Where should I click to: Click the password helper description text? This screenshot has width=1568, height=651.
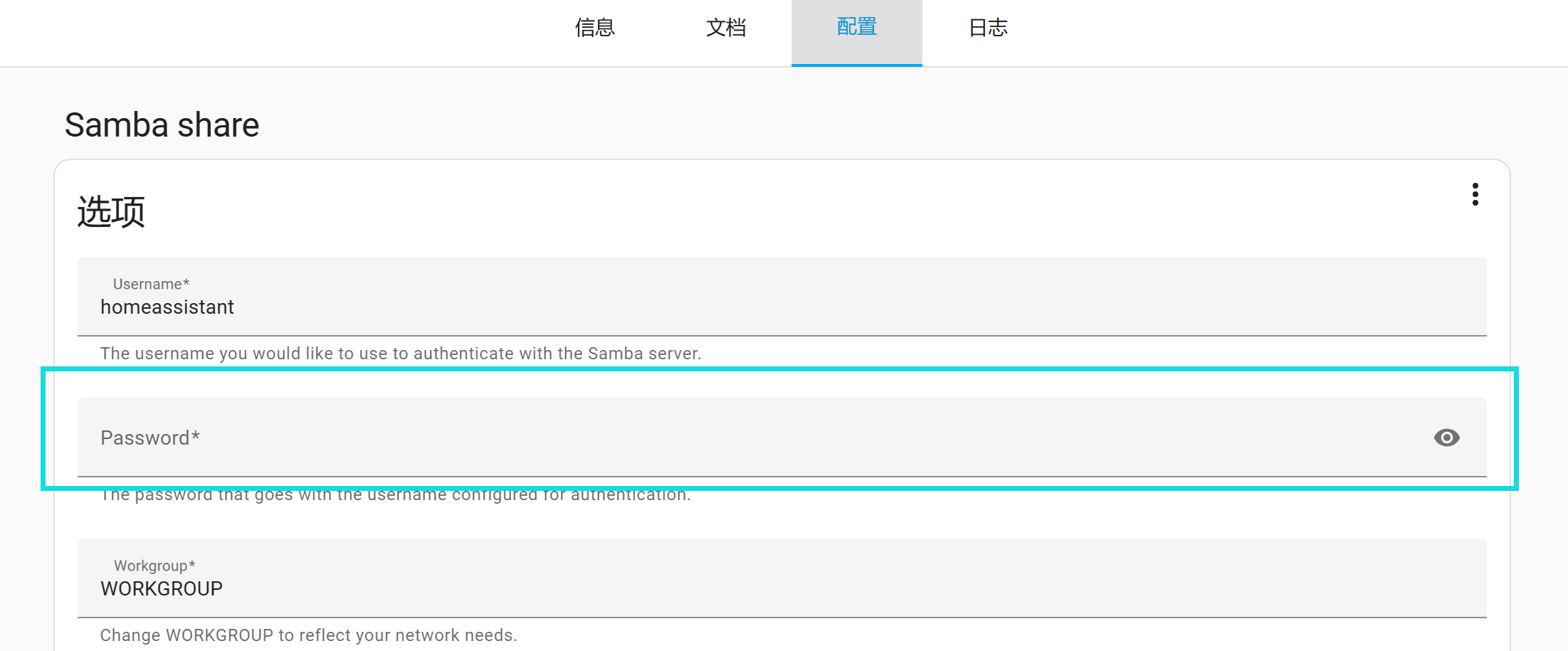tap(395, 496)
